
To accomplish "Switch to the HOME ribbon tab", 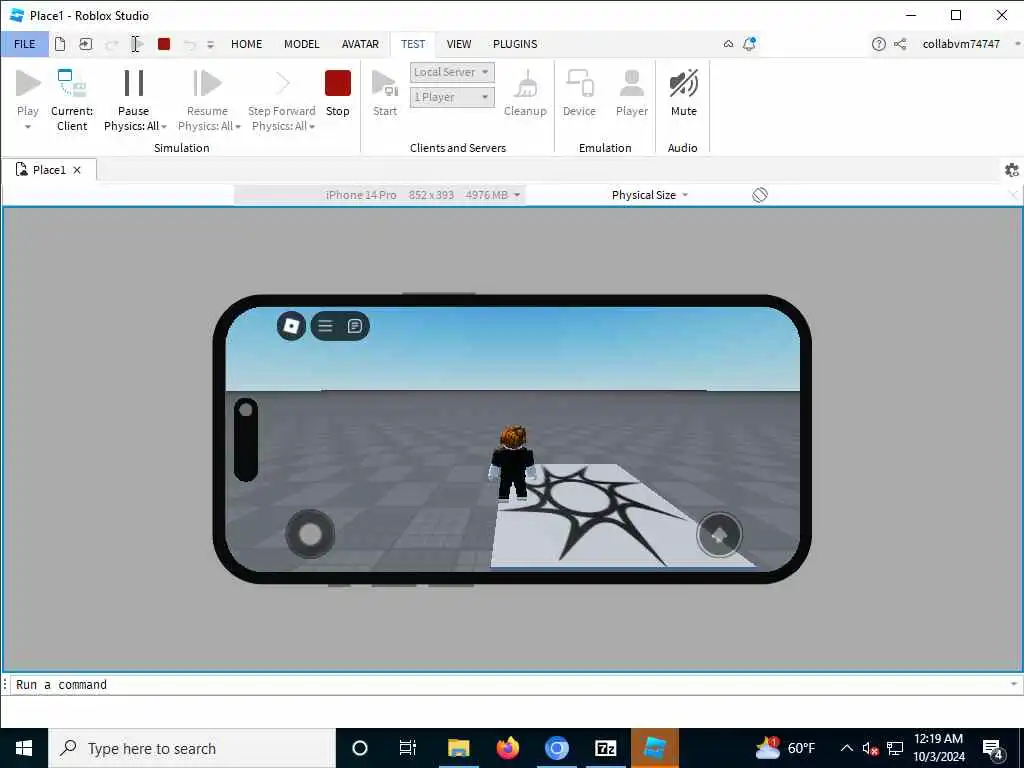I will (246, 44).
